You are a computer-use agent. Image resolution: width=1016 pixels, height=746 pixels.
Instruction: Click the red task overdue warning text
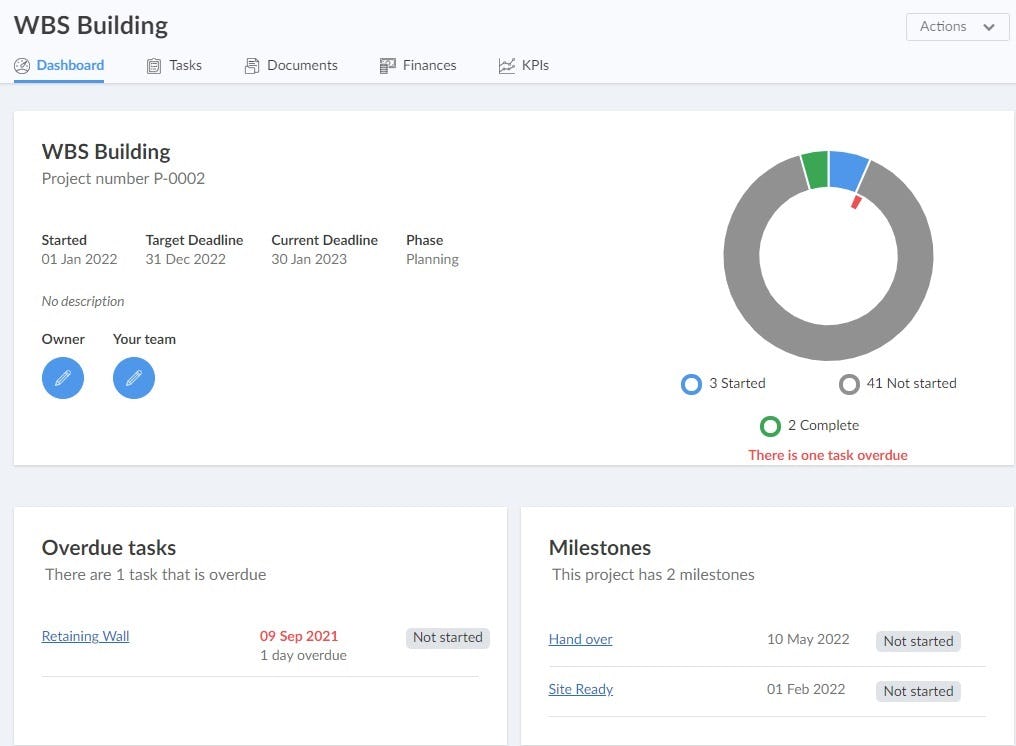click(x=828, y=455)
